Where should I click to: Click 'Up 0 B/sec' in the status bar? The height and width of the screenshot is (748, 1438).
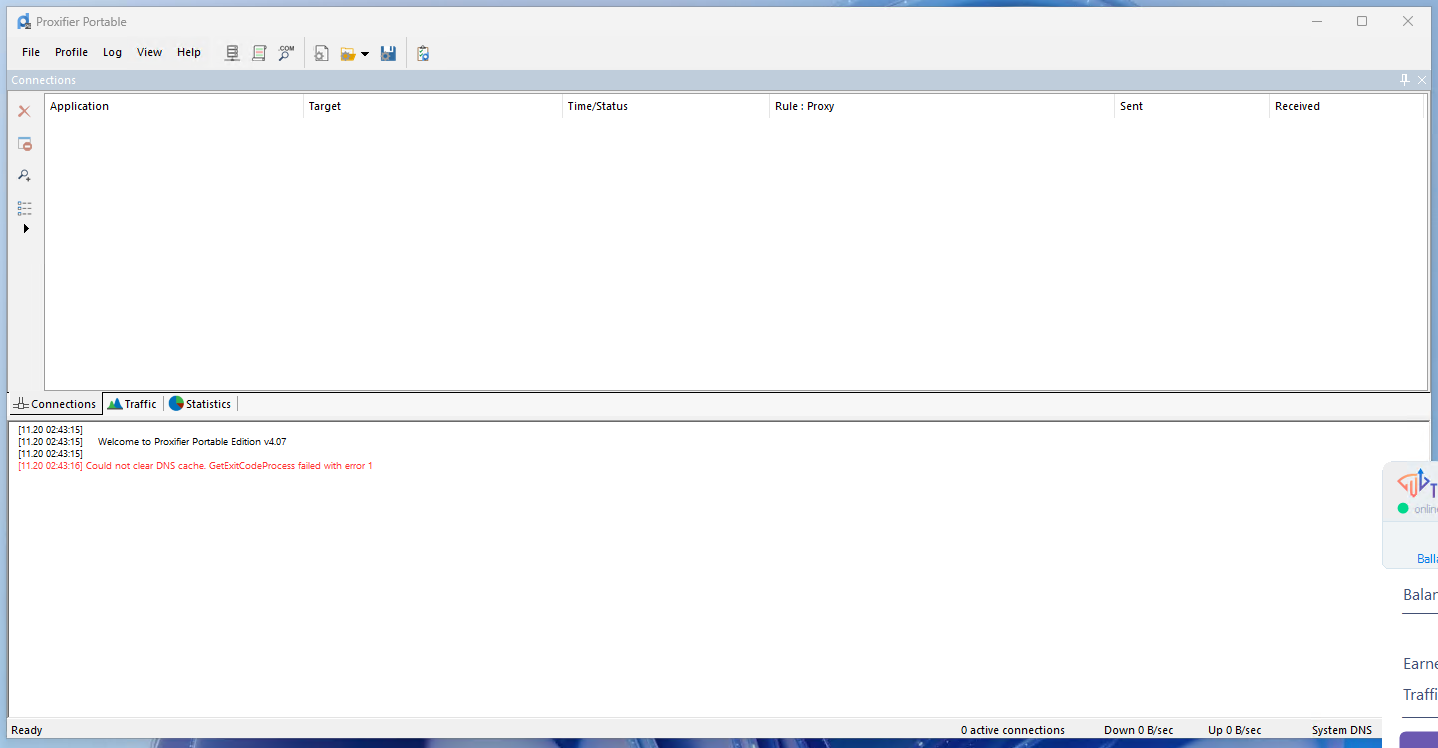coord(1235,730)
